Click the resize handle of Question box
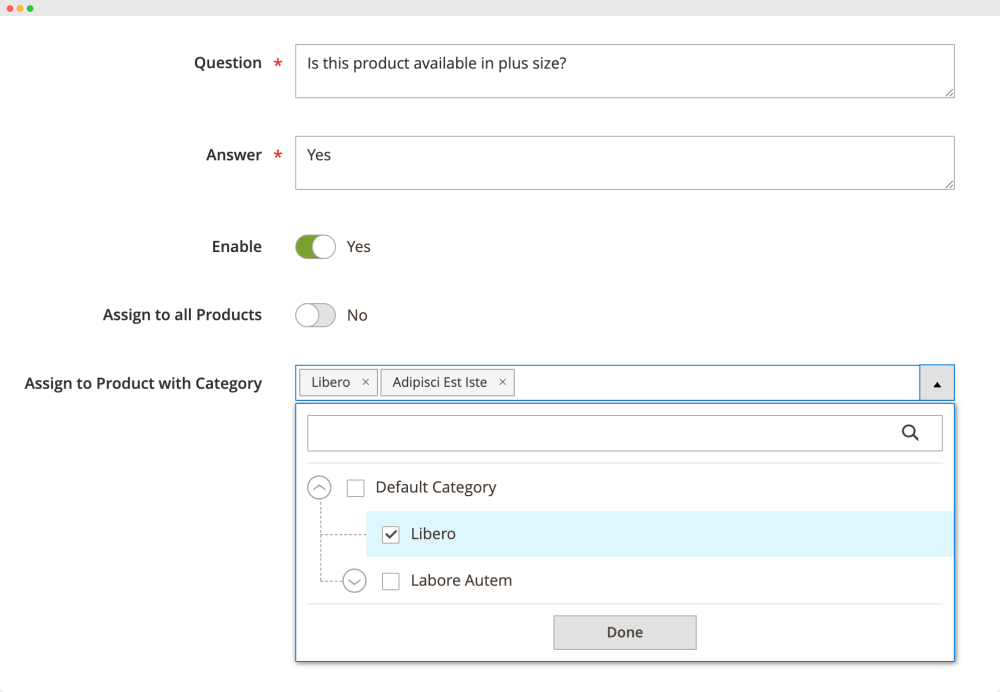The width and height of the screenshot is (1000, 692). (x=949, y=92)
